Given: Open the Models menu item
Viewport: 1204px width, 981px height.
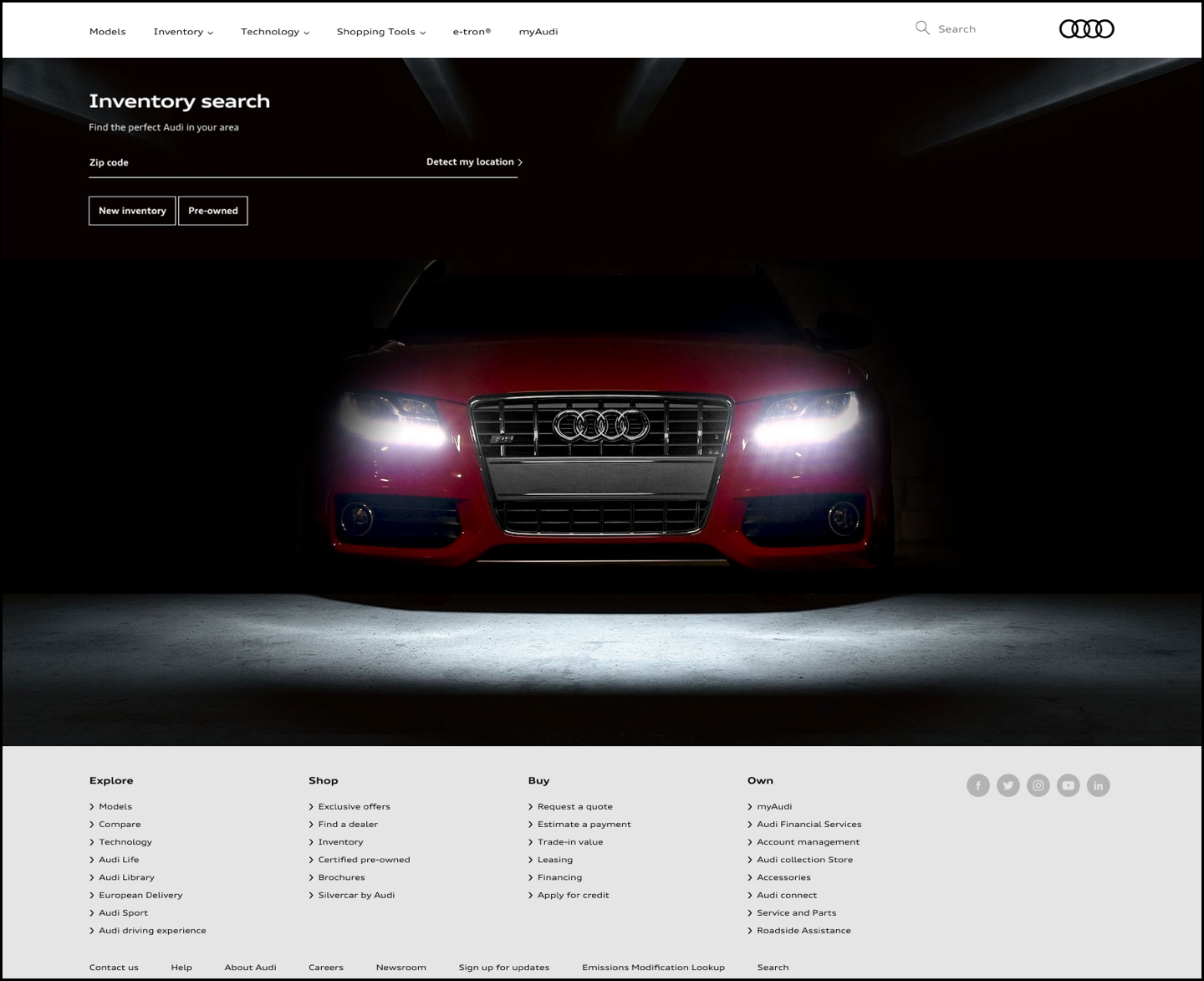Looking at the screenshot, I should pos(108,32).
